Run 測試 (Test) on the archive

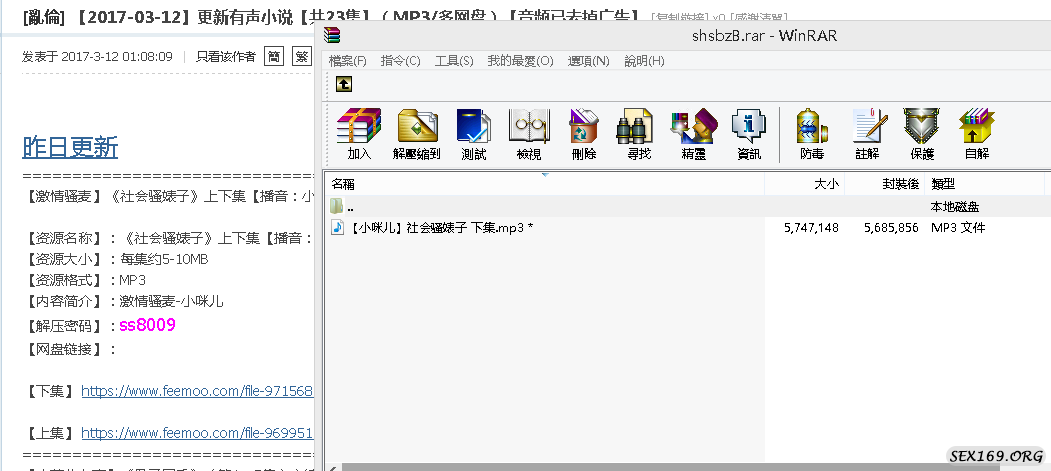tap(473, 134)
